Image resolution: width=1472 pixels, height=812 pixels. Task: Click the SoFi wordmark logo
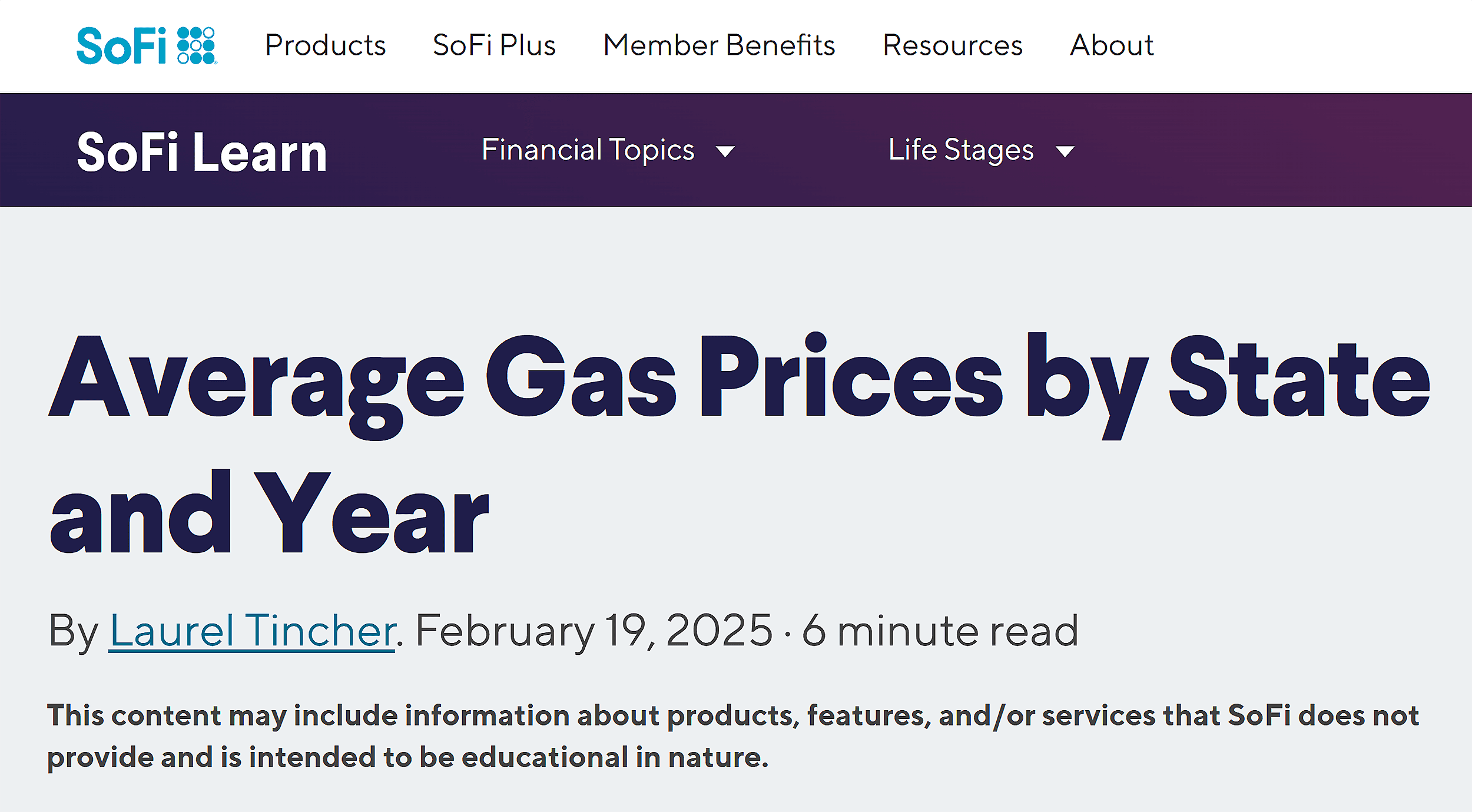(121, 45)
